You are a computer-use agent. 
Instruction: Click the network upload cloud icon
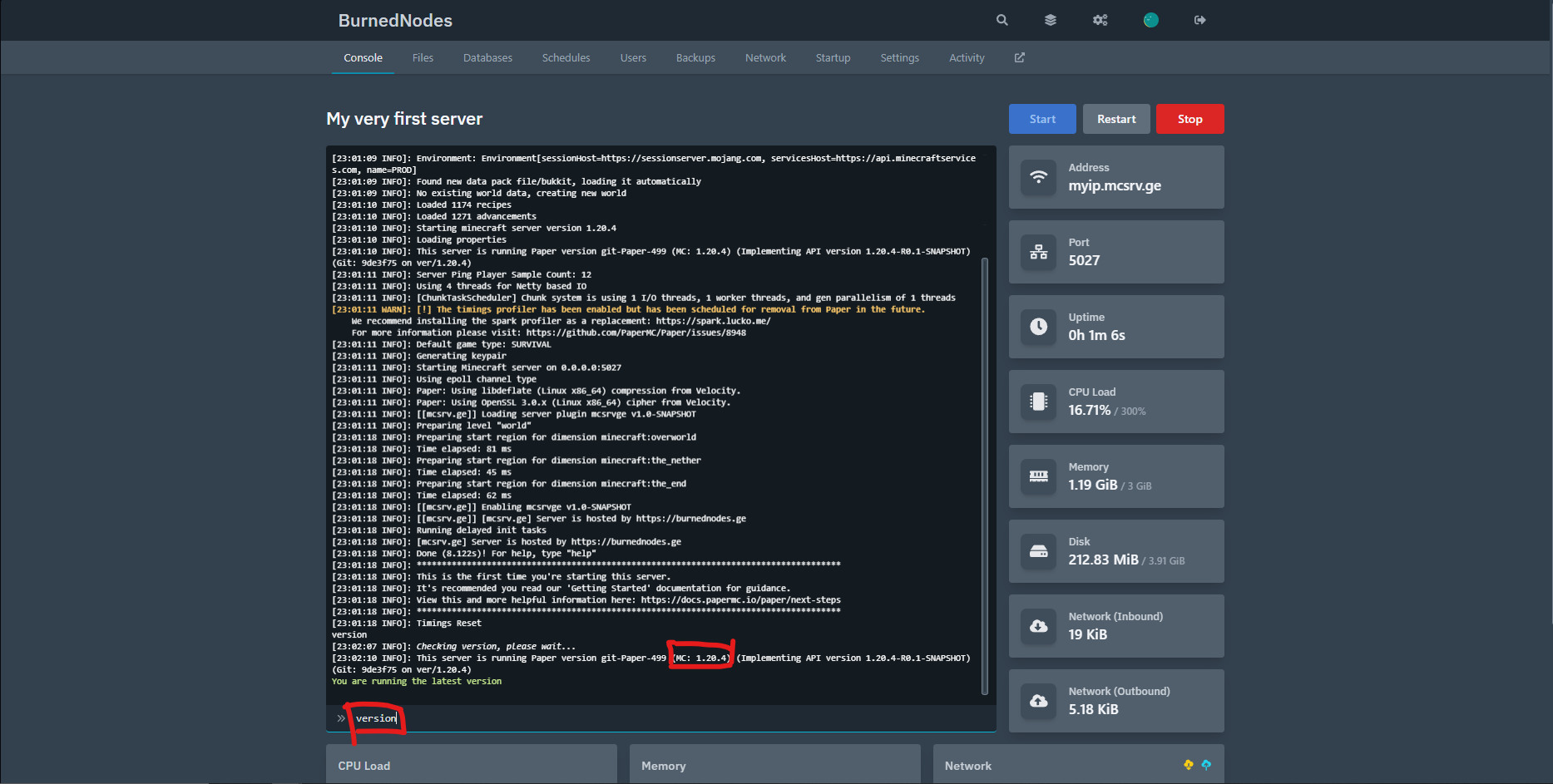[1039, 701]
